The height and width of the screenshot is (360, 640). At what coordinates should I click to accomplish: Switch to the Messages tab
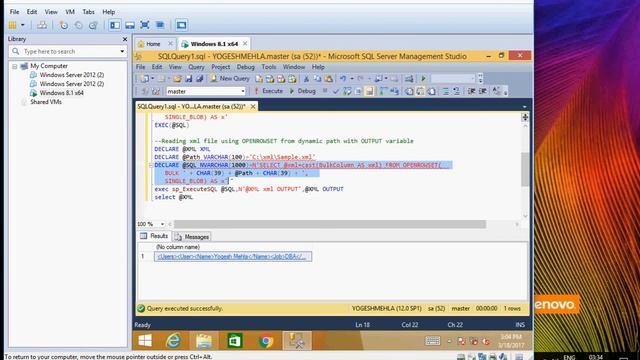tap(192, 237)
